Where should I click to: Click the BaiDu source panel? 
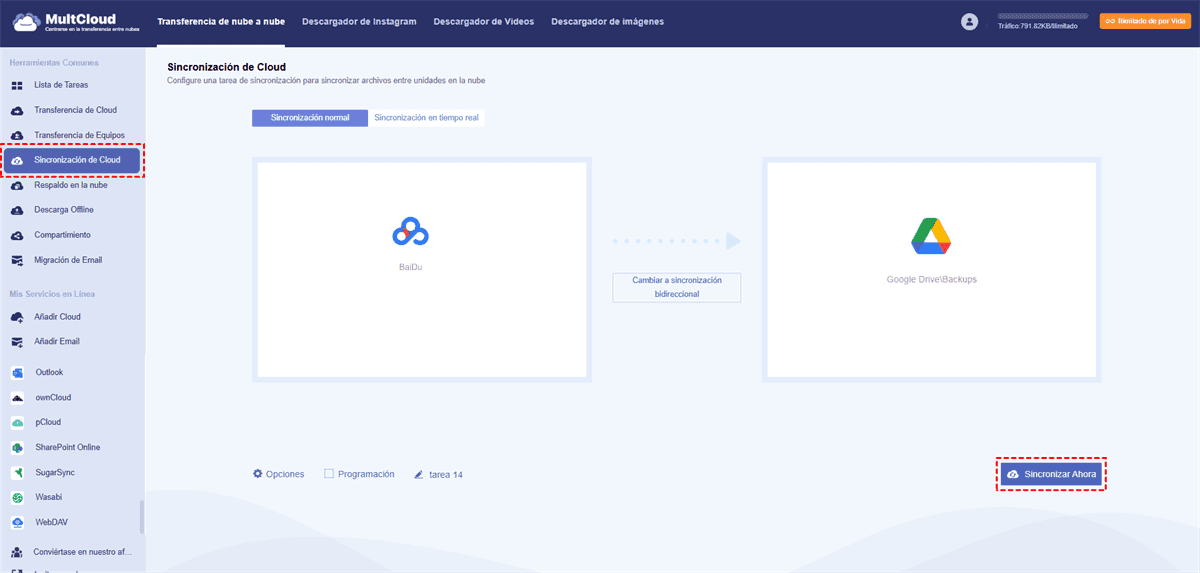422,269
